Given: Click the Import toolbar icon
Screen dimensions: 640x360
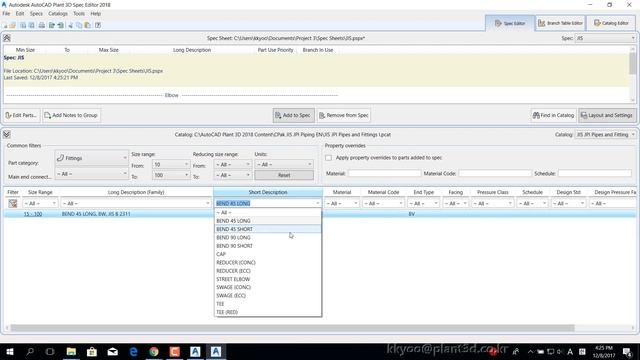Looking at the screenshot, I should point(60,25).
